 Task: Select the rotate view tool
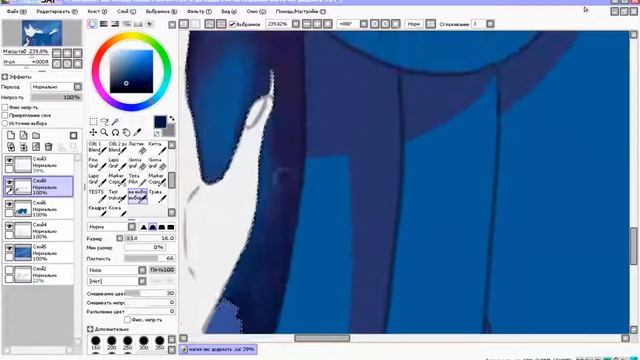pyautogui.click(x=116, y=132)
